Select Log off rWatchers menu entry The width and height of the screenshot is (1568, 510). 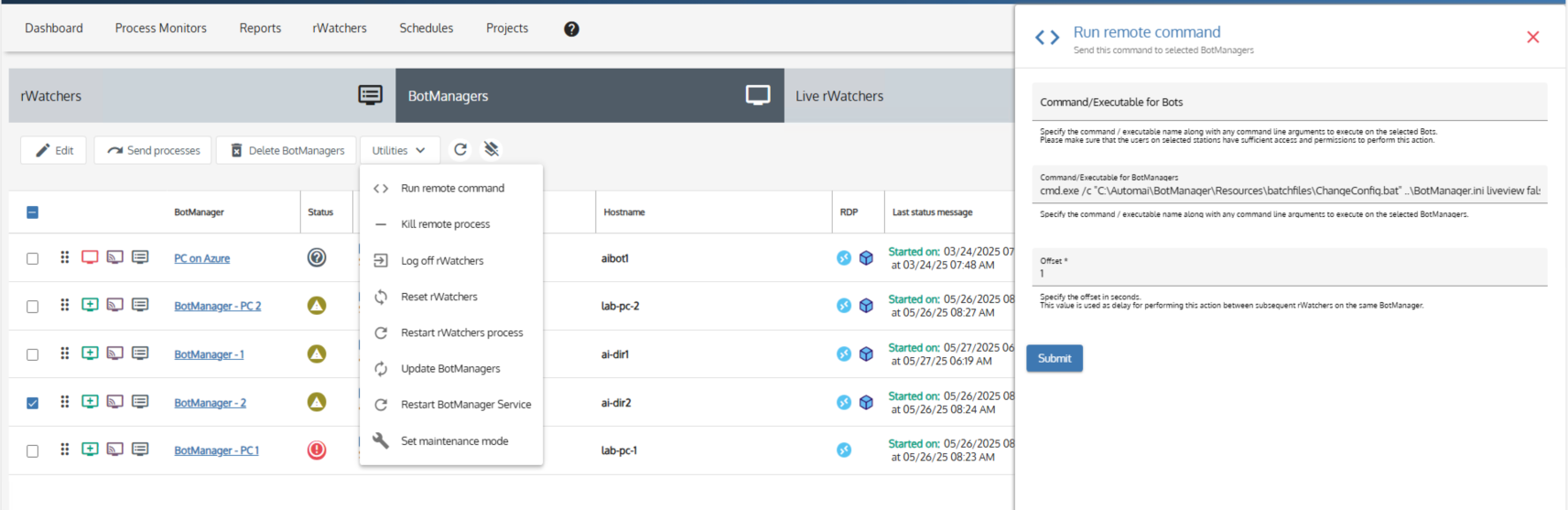[x=451, y=261]
